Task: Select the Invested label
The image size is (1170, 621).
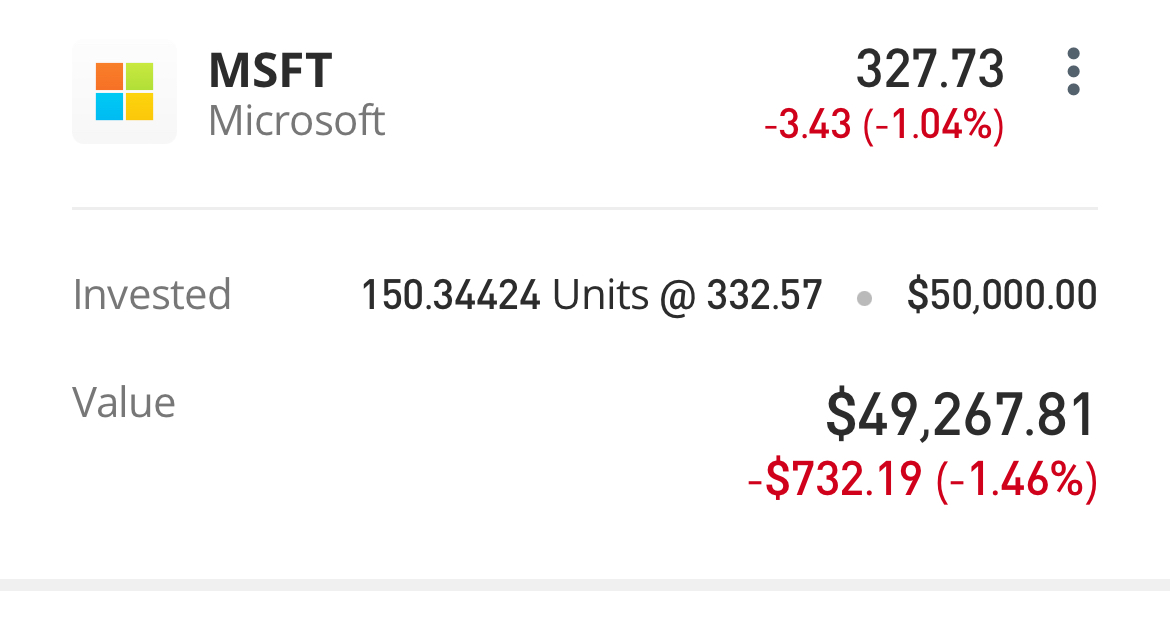Action: coord(152,295)
